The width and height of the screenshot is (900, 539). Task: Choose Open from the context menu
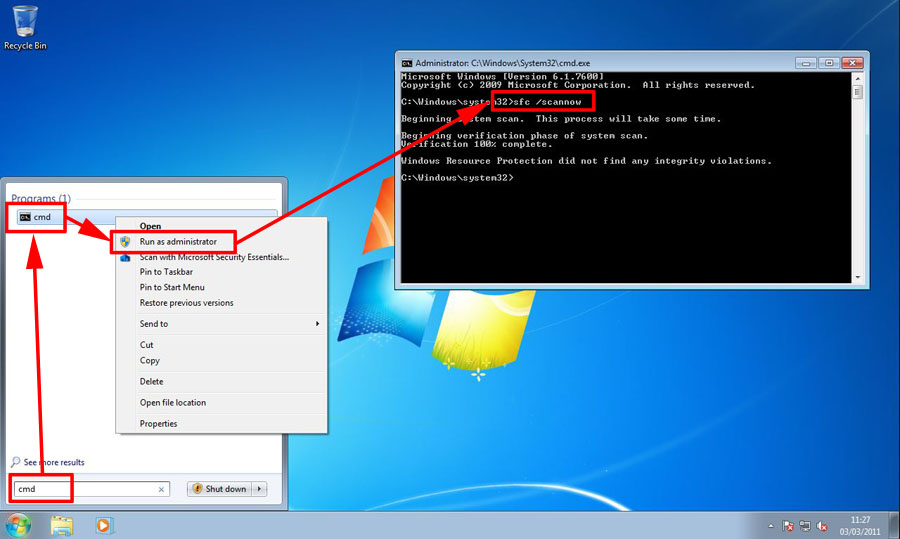pos(150,226)
